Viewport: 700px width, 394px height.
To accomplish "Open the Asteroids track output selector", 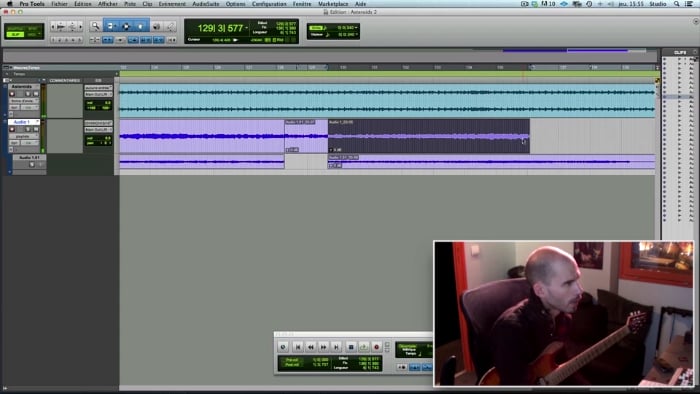I will (x=98, y=94).
